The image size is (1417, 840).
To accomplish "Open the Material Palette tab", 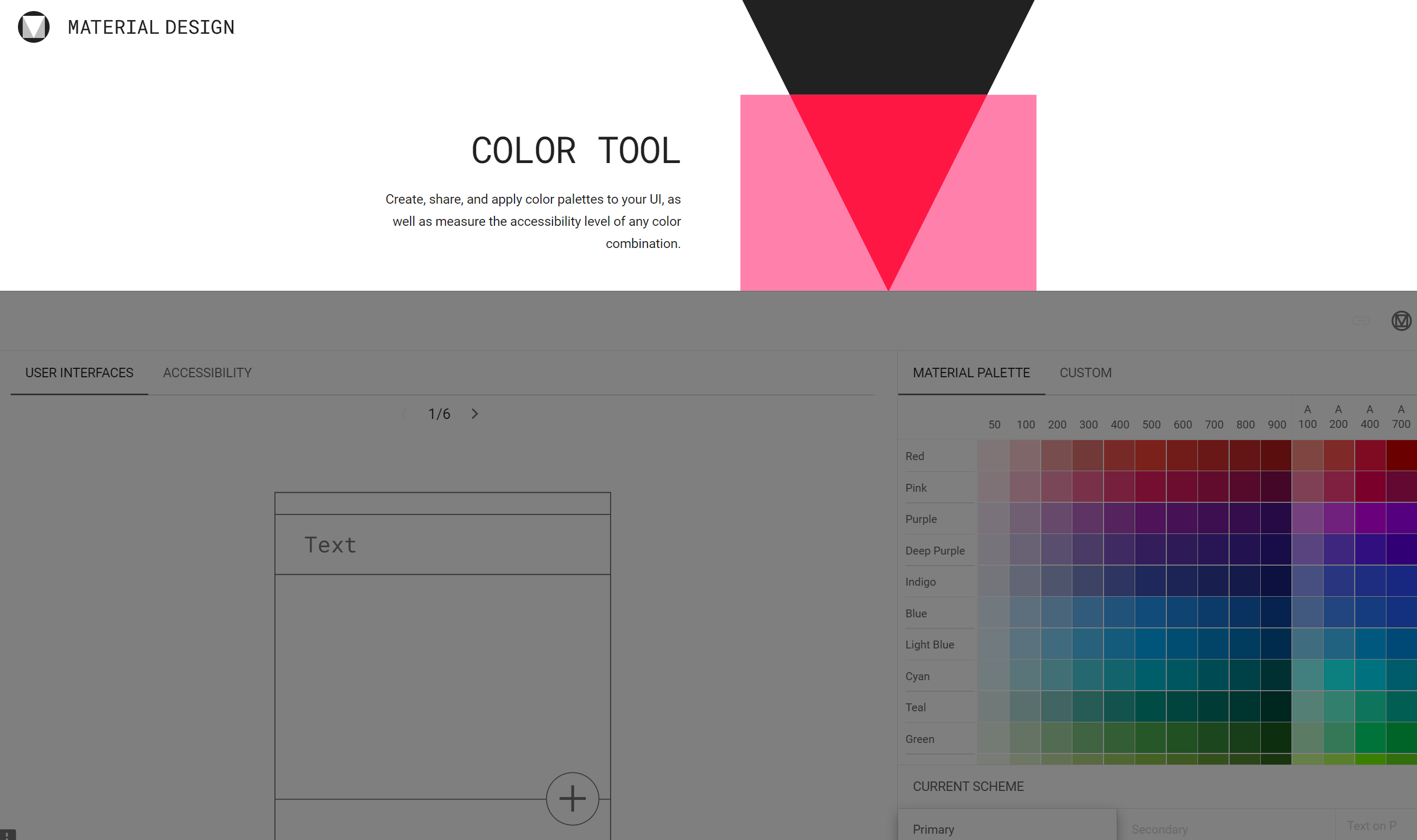I will pyautogui.click(x=972, y=373).
